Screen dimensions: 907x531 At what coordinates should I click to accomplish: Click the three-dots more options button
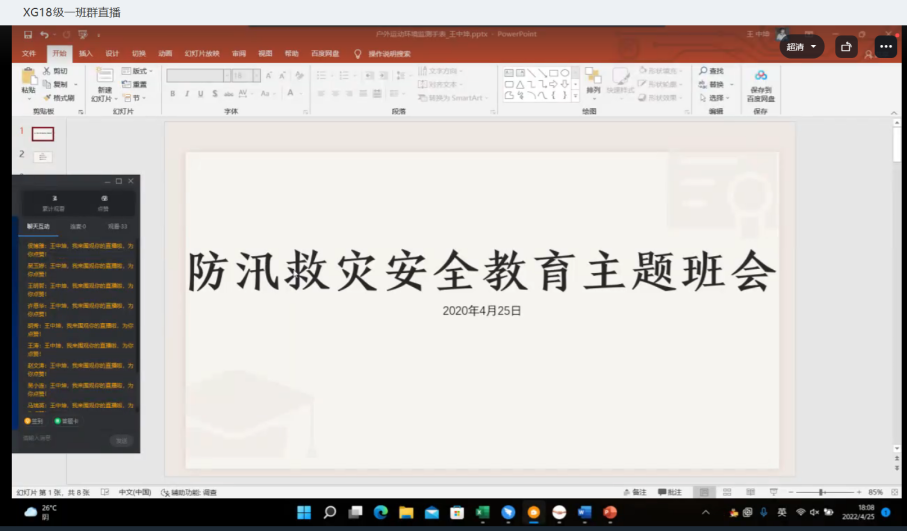click(x=885, y=47)
